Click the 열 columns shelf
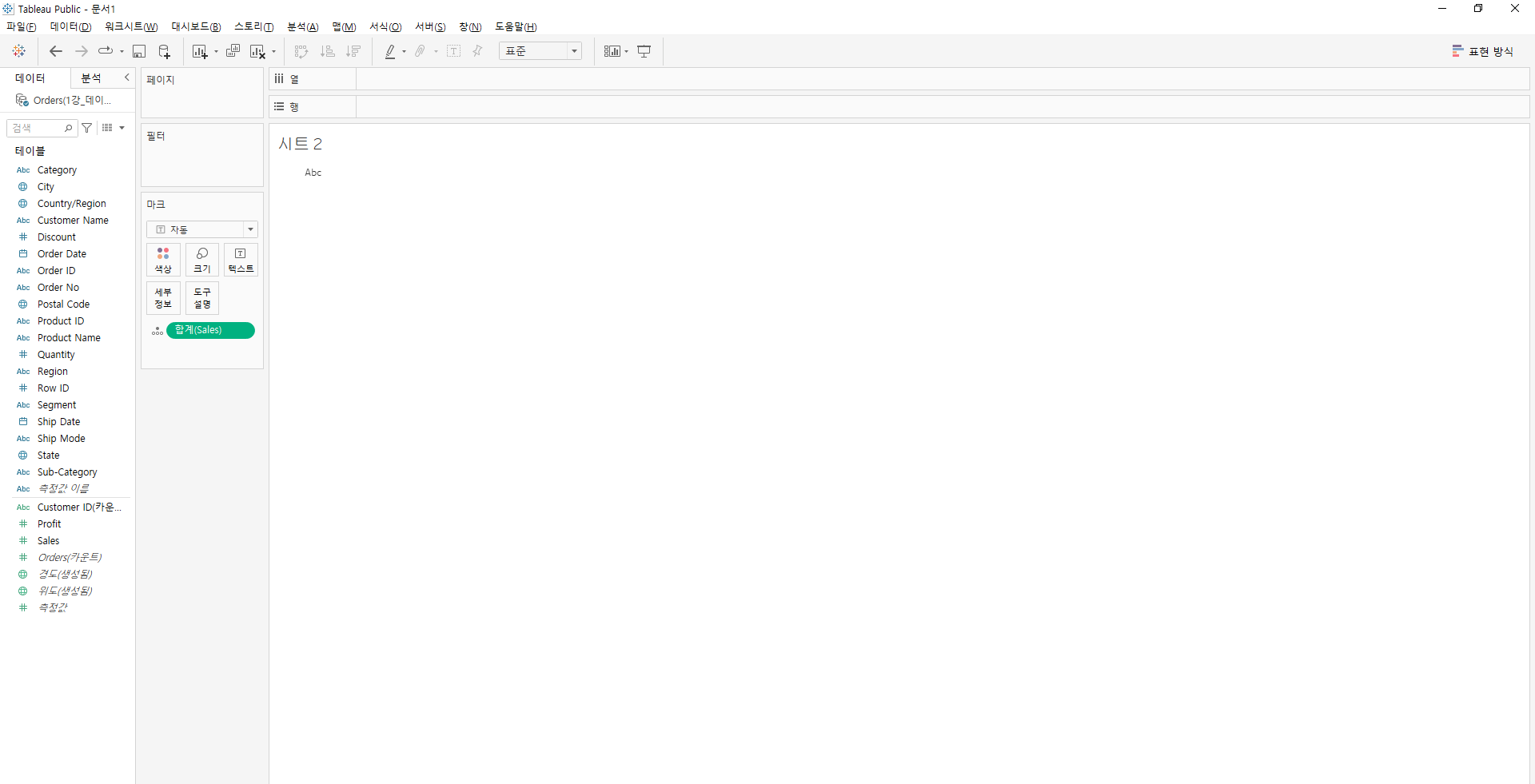Screen dimensions: 1535x784 899,79
